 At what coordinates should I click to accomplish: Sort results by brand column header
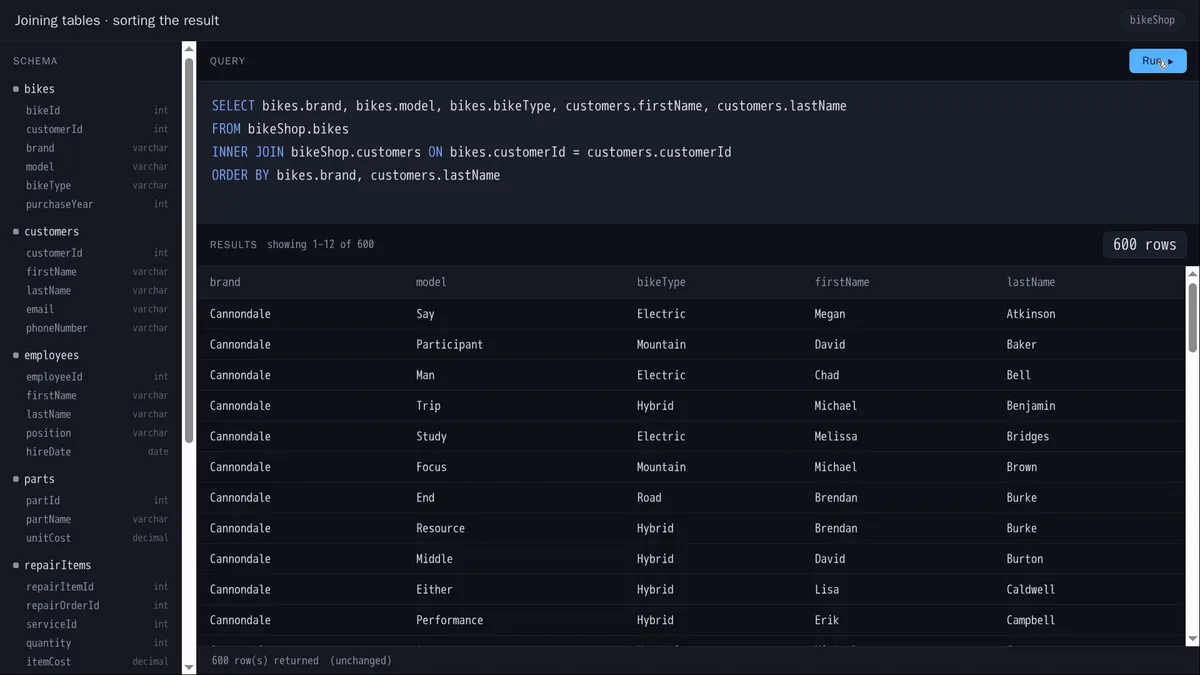click(225, 282)
